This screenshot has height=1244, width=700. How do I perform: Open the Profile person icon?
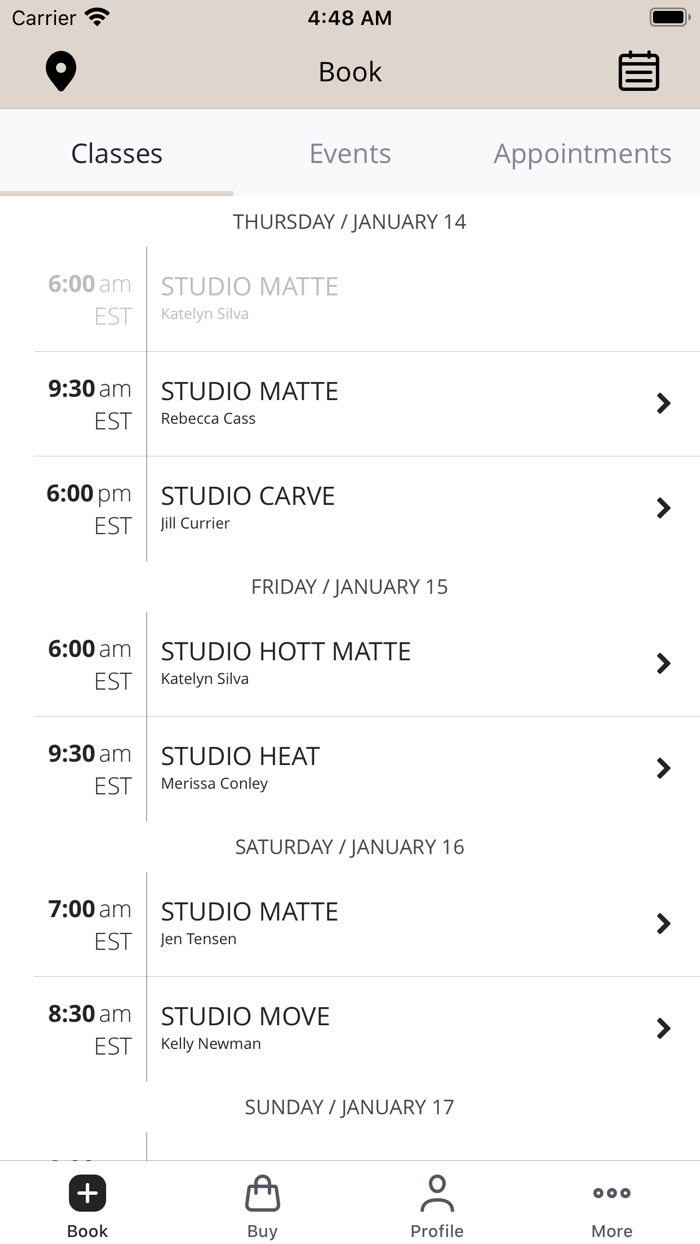(x=437, y=1193)
